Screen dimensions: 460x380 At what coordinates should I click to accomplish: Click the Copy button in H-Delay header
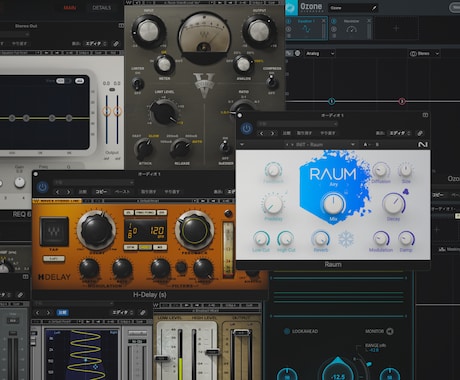[101, 192]
